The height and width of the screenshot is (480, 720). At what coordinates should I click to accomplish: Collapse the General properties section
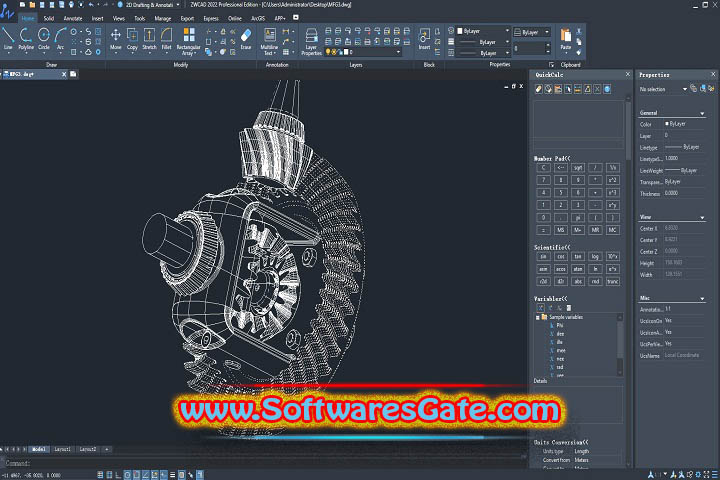click(702, 113)
